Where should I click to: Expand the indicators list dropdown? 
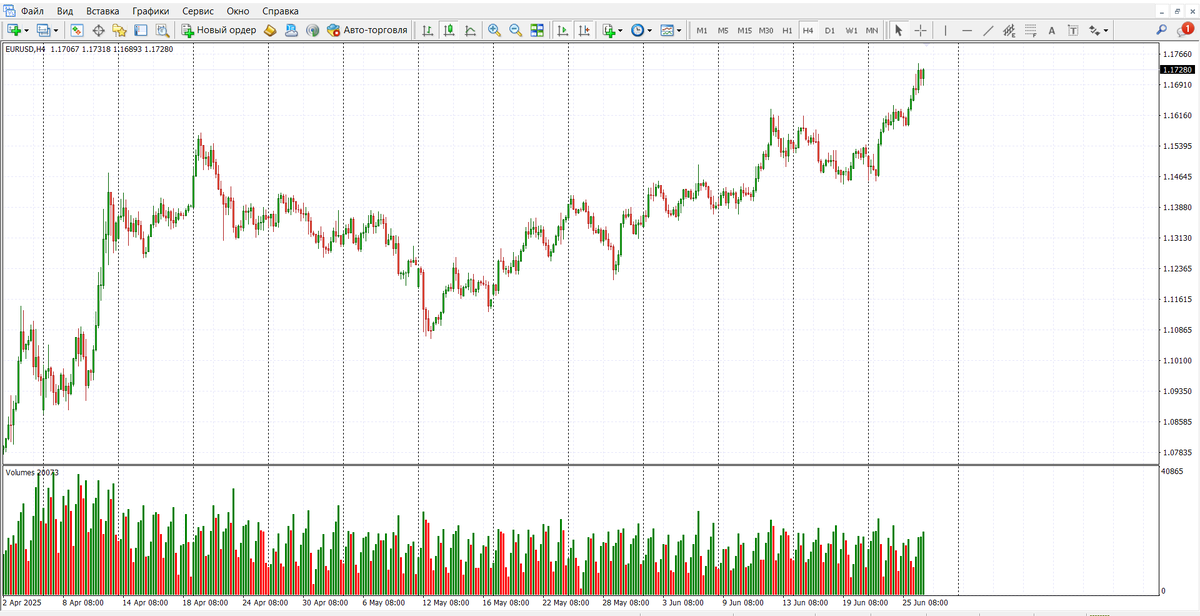pyautogui.click(x=620, y=30)
